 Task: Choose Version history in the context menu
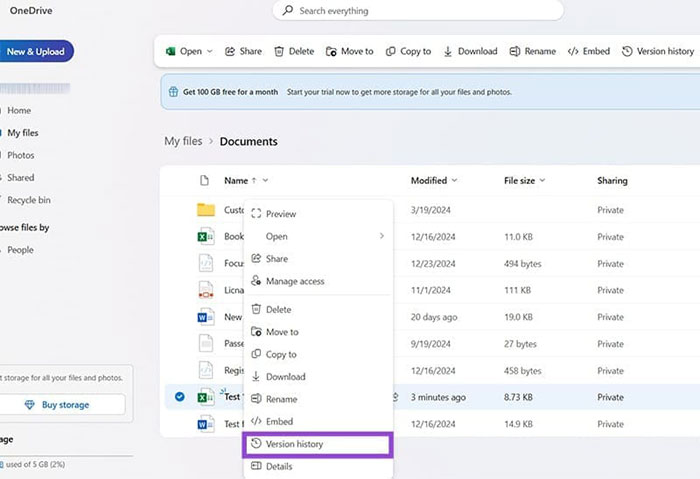294,444
